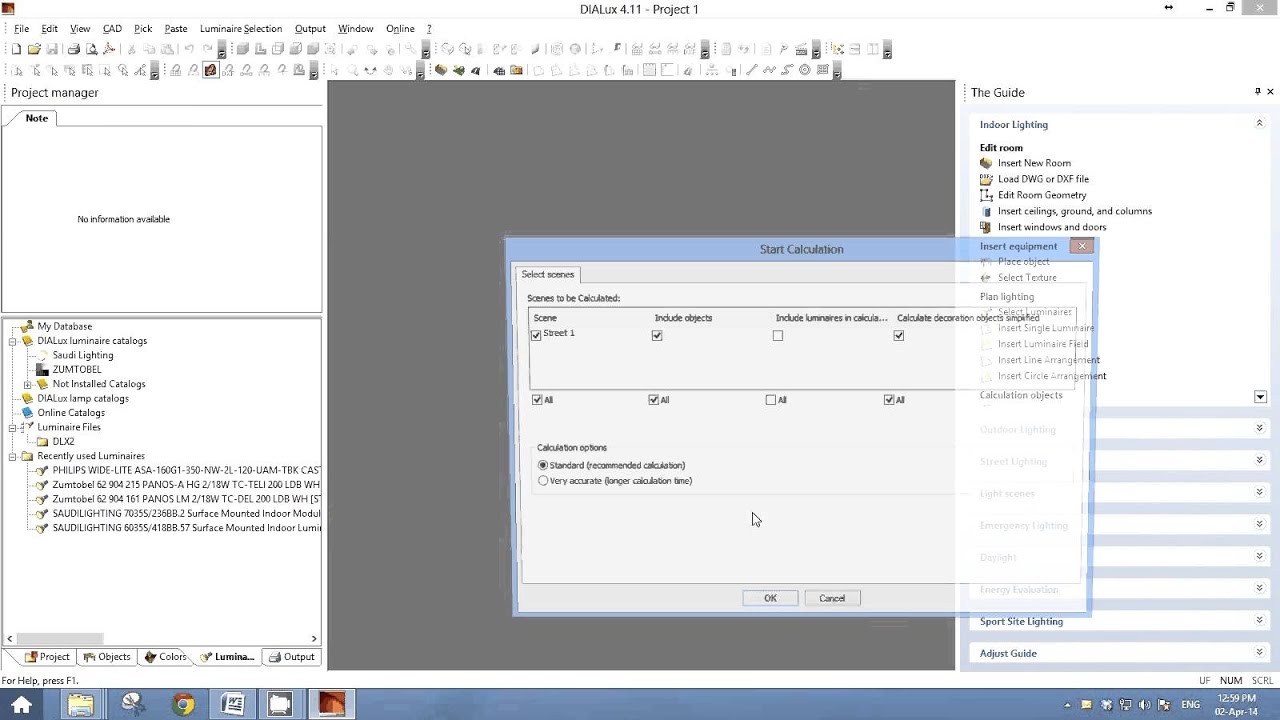1280x720 pixels.
Task: Click the Cut scissors icon
Action: point(131,49)
